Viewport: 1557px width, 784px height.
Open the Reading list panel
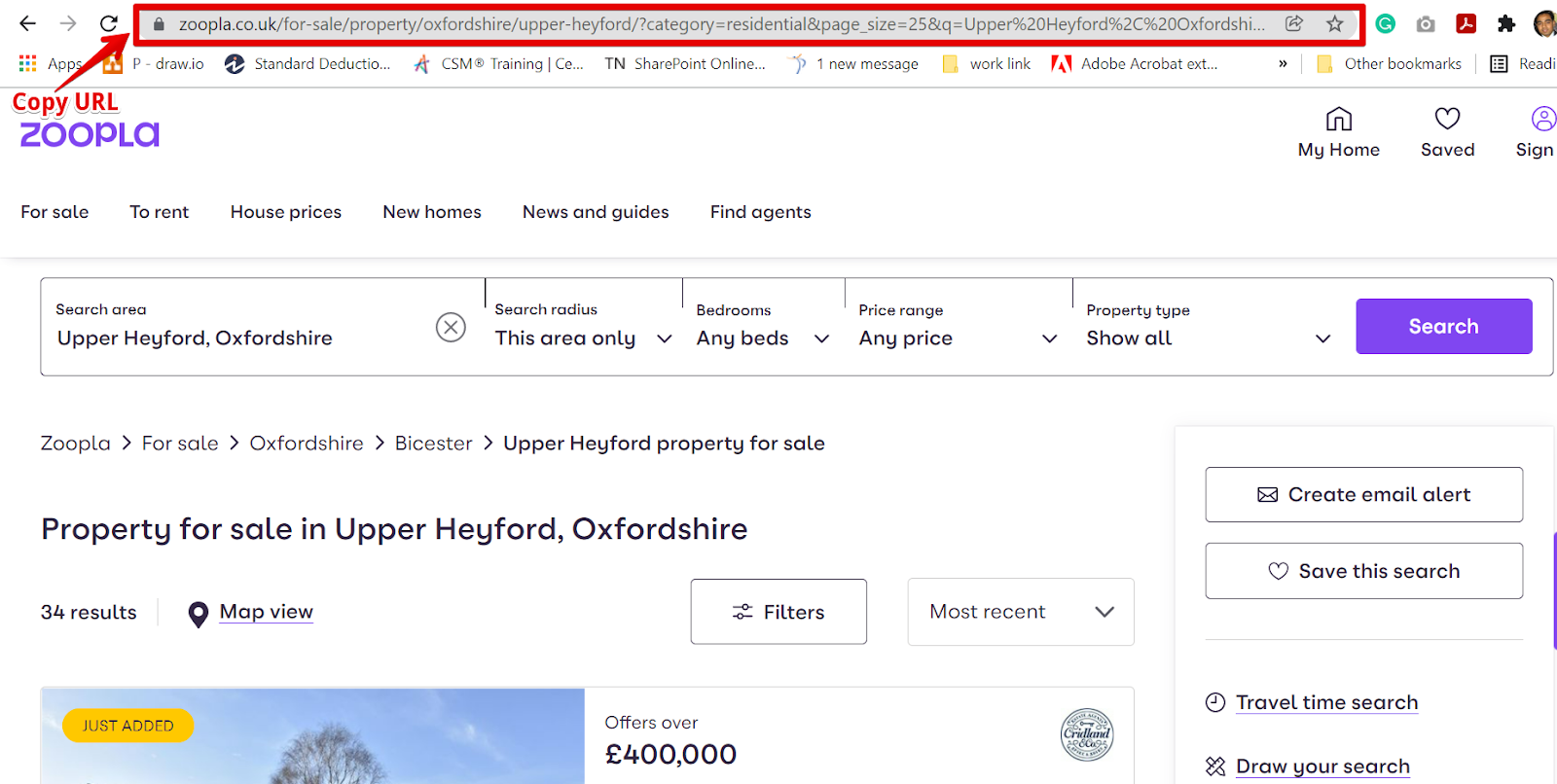coord(1524,63)
